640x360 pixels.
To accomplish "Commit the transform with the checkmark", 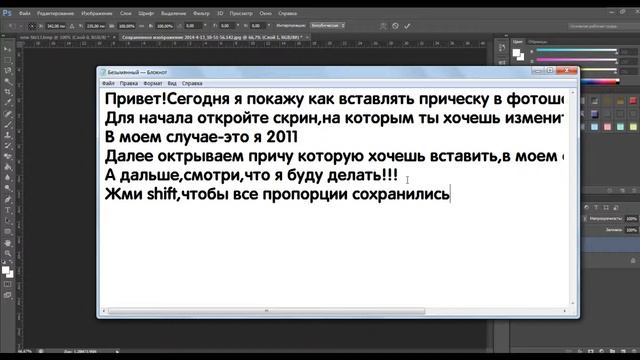I will pyautogui.click(x=407, y=26).
